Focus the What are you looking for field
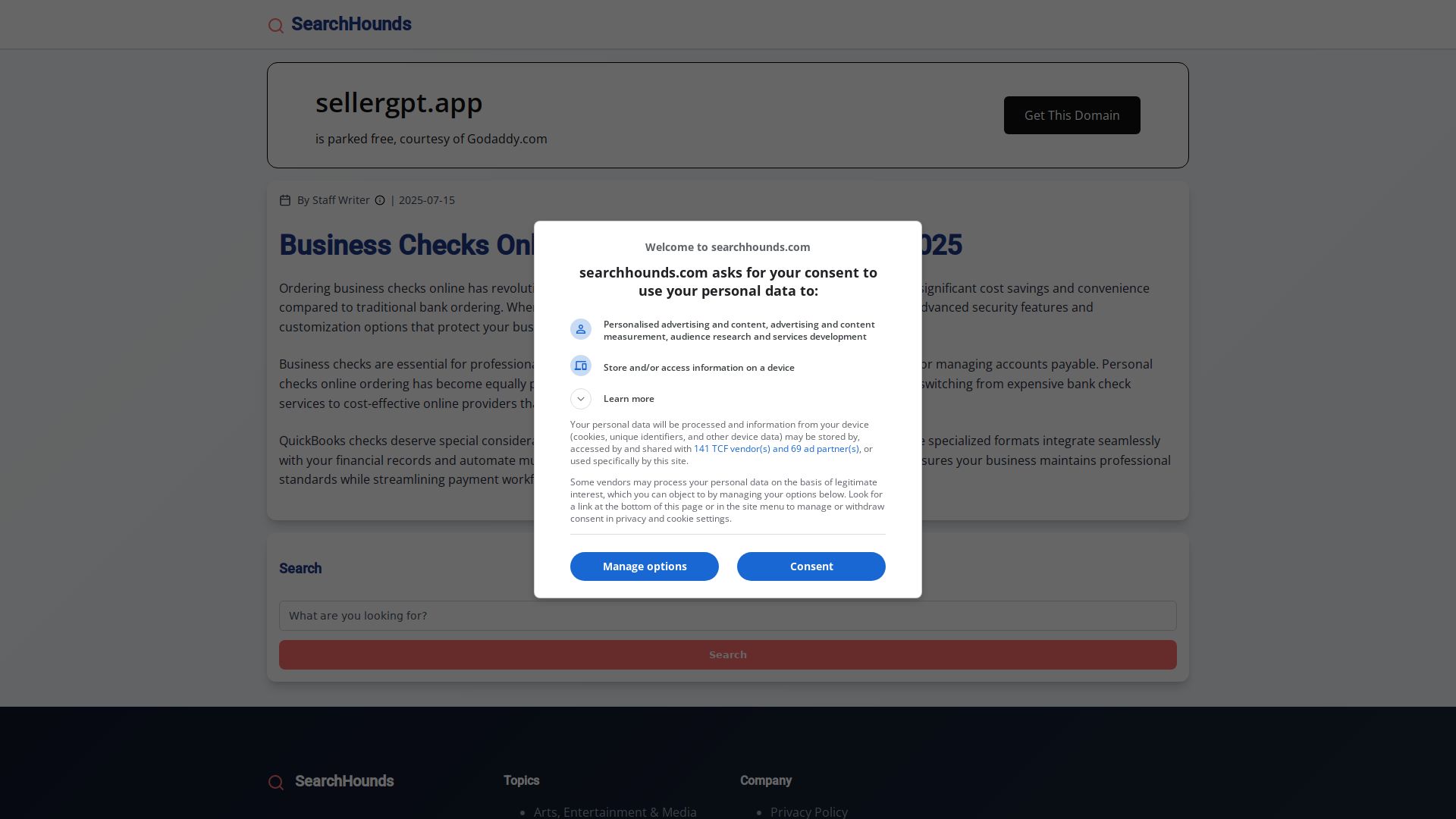Image resolution: width=1456 pixels, height=819 pixels. 728,616
